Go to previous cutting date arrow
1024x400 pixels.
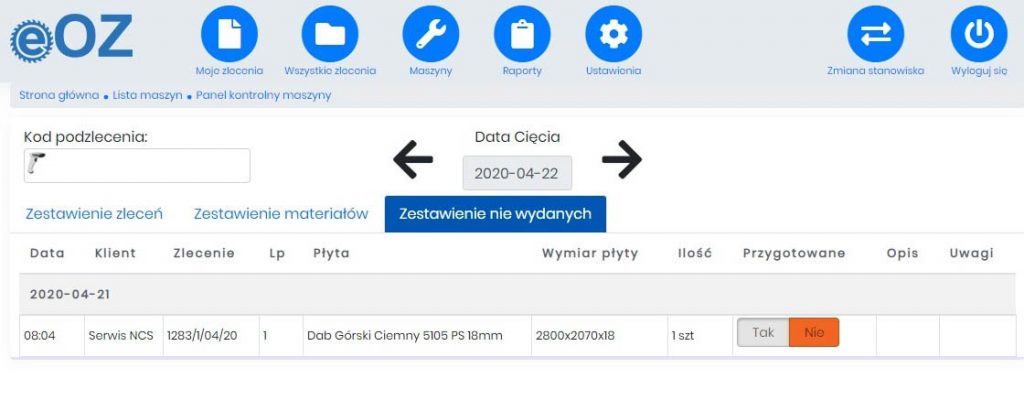click(x=413, y=159)
